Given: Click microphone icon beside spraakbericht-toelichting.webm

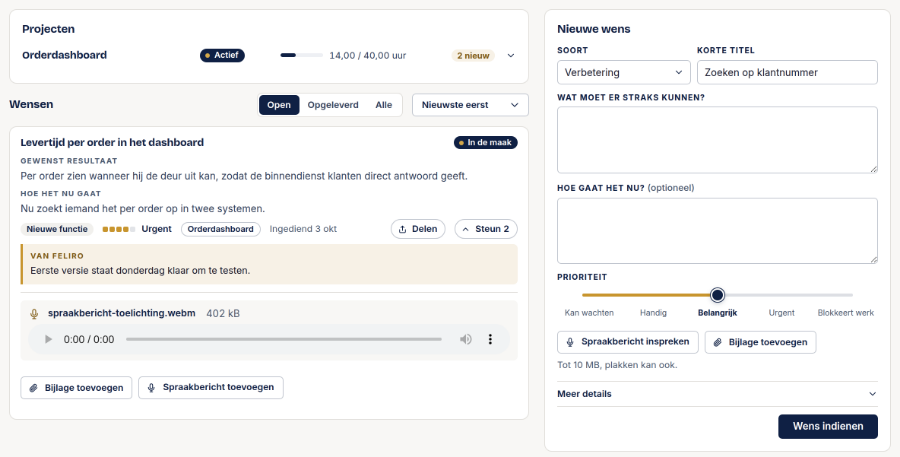Looking at the screenshot, I should tap(34, 313).
